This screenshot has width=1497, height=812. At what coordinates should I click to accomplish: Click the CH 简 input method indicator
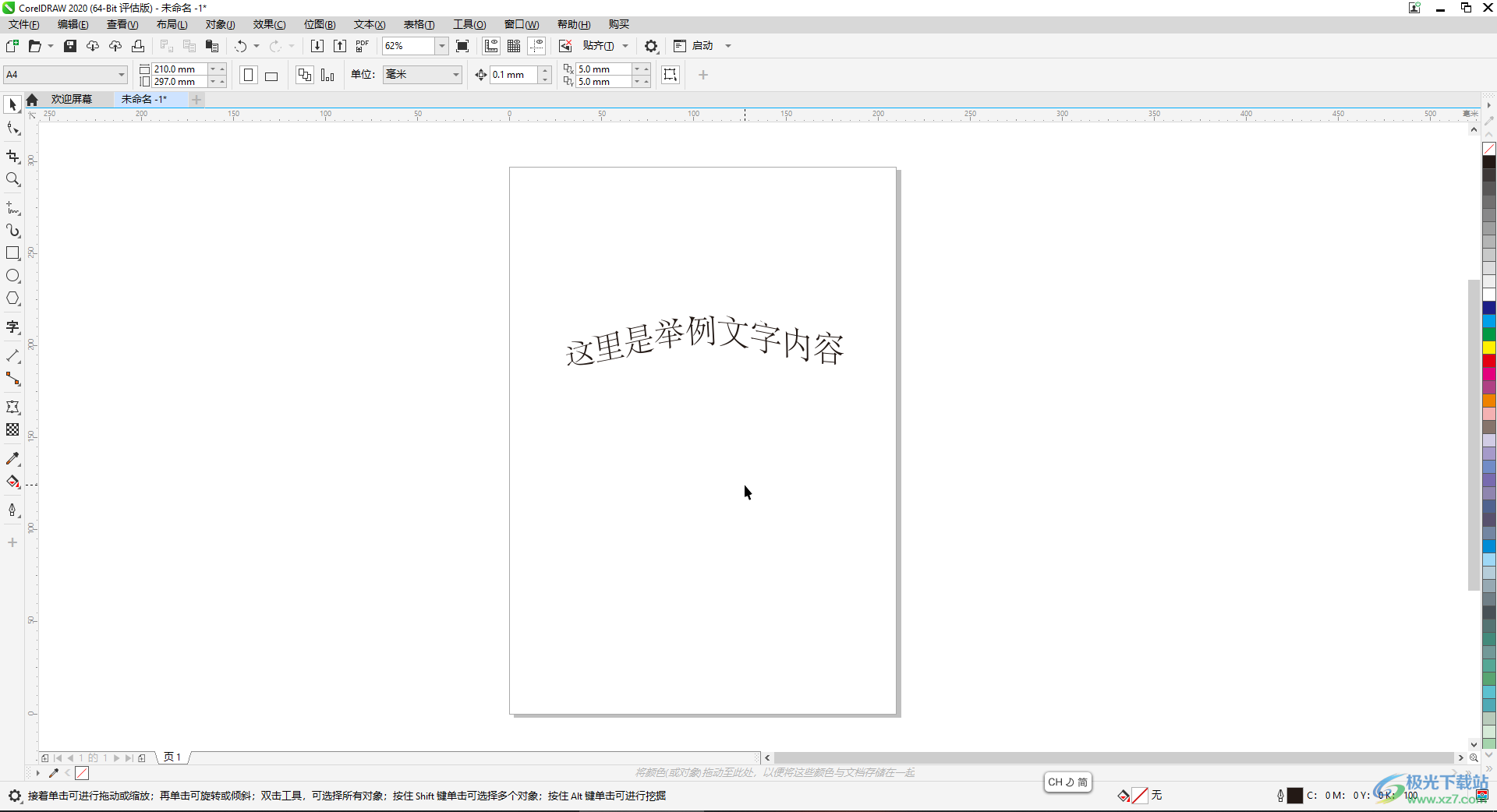(x=1068, y=782)
